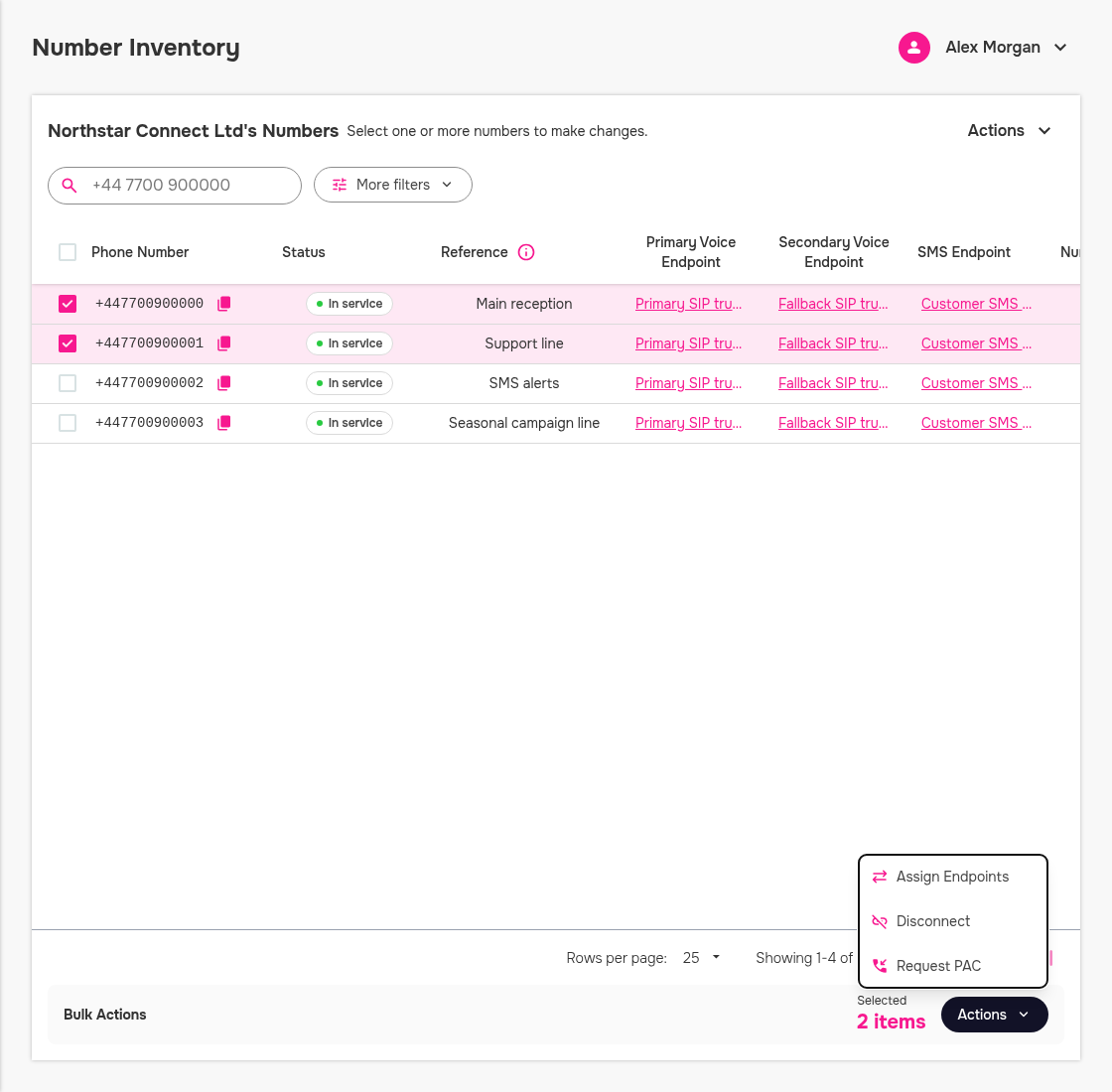Click the In service badge for +447700900000
This screenshot has height=1092, width=1112.
click(x=348, y=304)
